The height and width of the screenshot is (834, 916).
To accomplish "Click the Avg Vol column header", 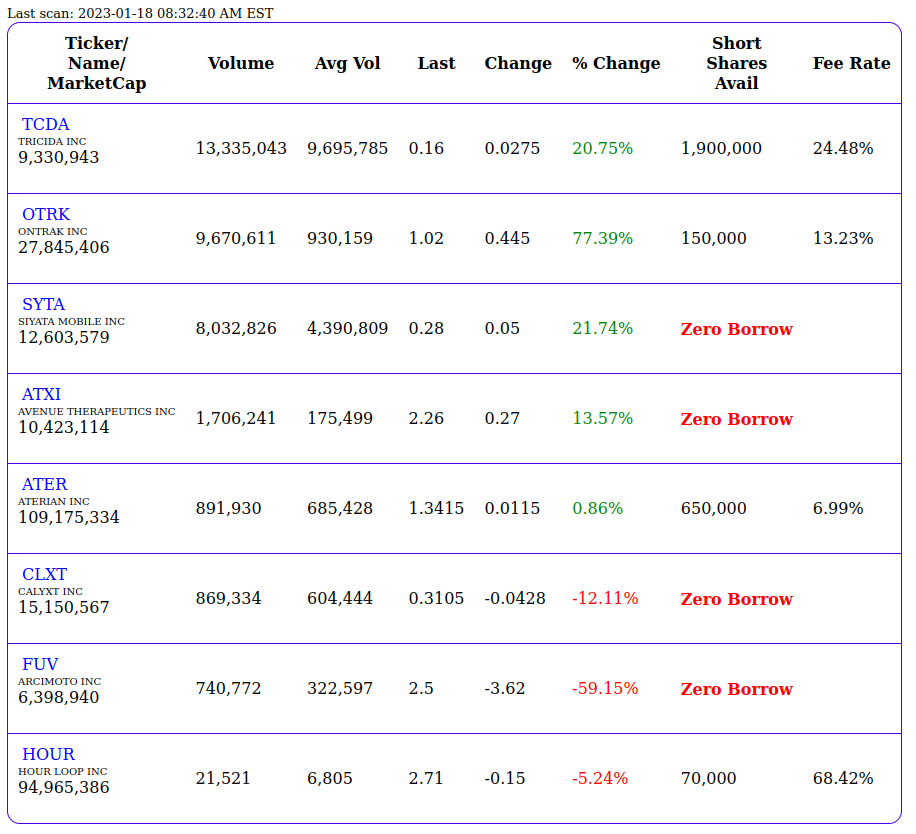I will point(348,63).
